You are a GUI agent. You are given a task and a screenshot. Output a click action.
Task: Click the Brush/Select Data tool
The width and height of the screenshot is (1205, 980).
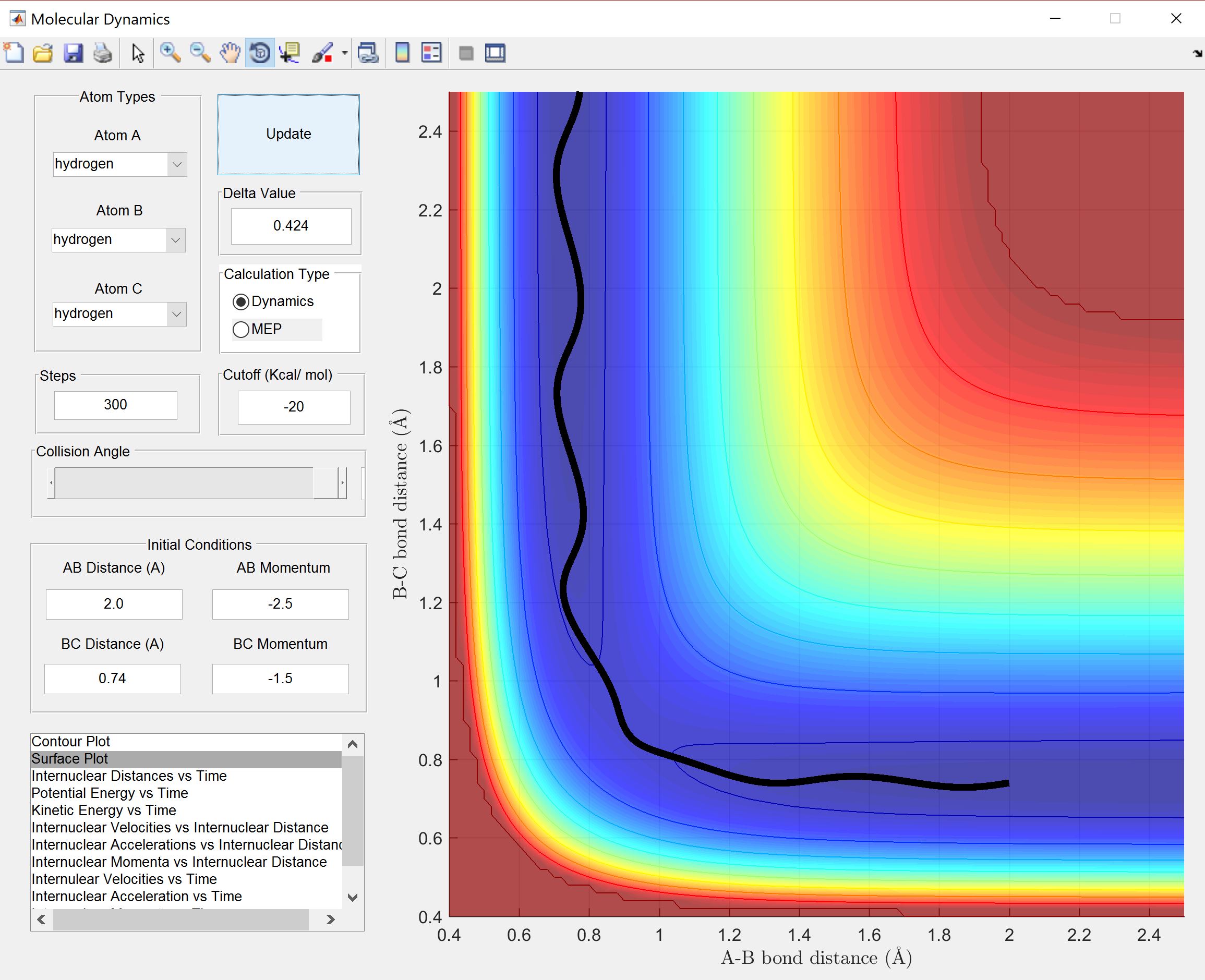tap(322, 53)
